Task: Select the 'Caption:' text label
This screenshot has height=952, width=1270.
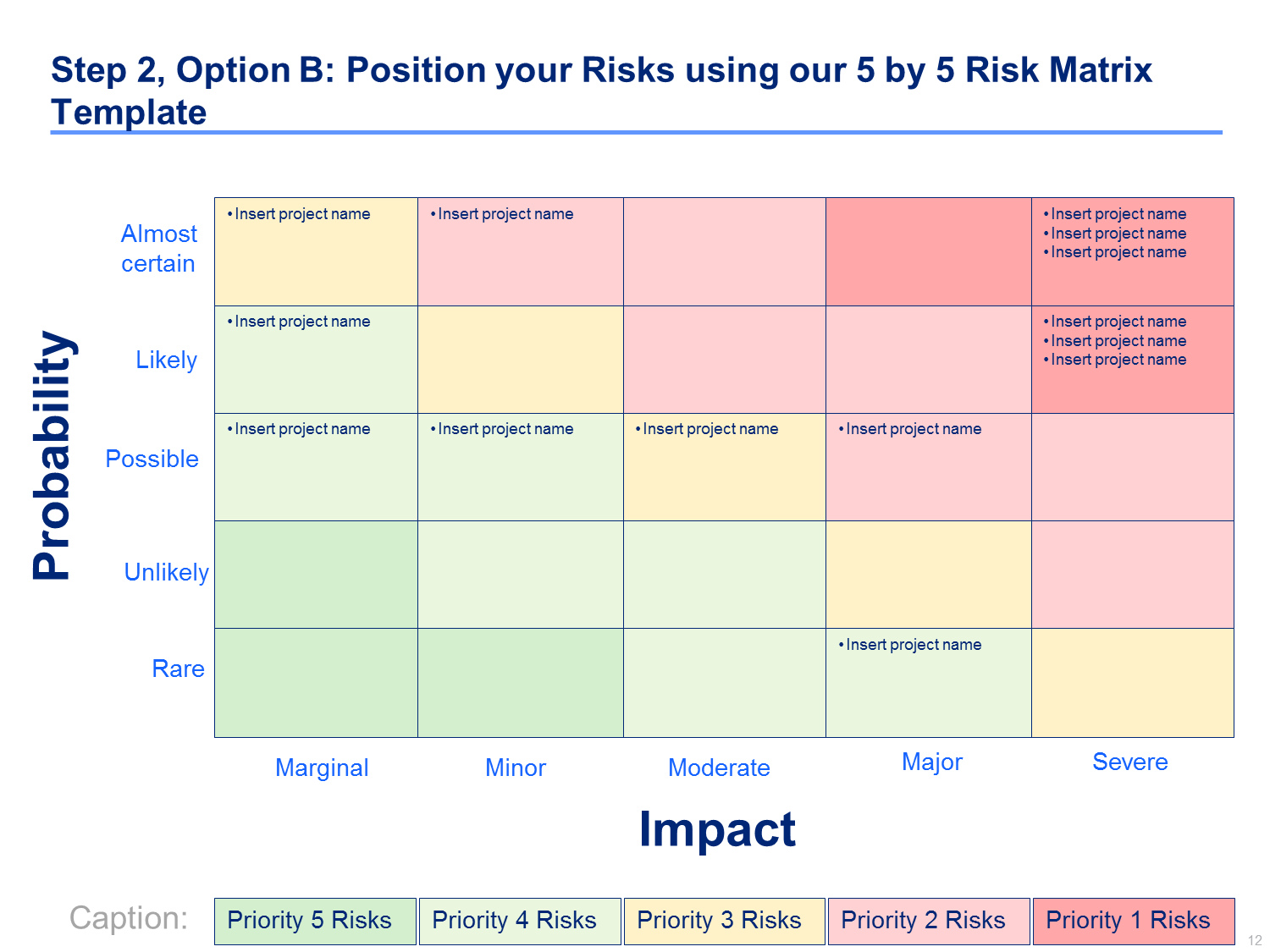Action: point(129,918)
